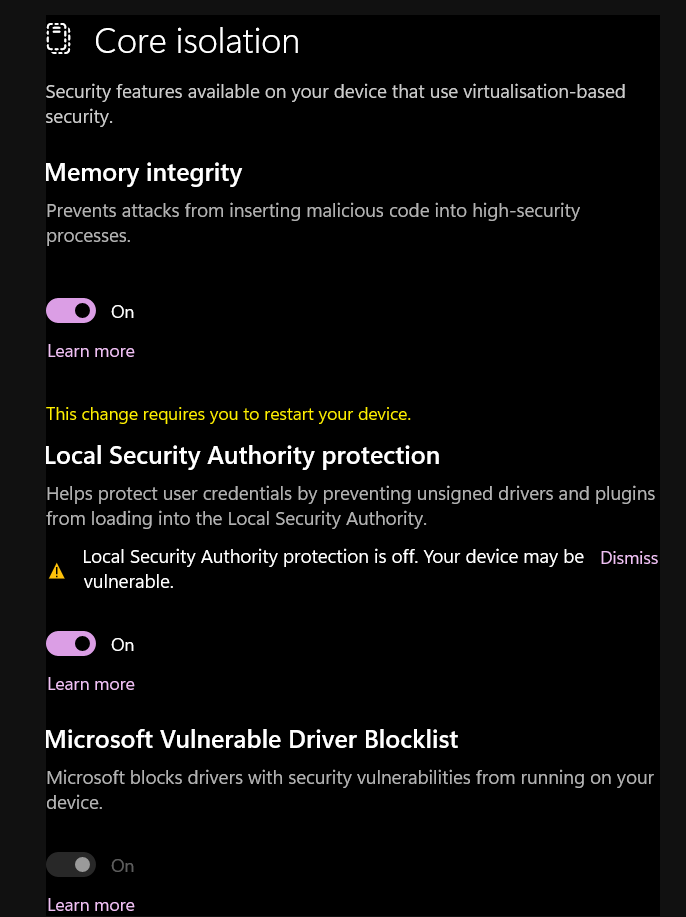
Task: Open Learn more under Memory integrity
Action: [x=91, y=351]
